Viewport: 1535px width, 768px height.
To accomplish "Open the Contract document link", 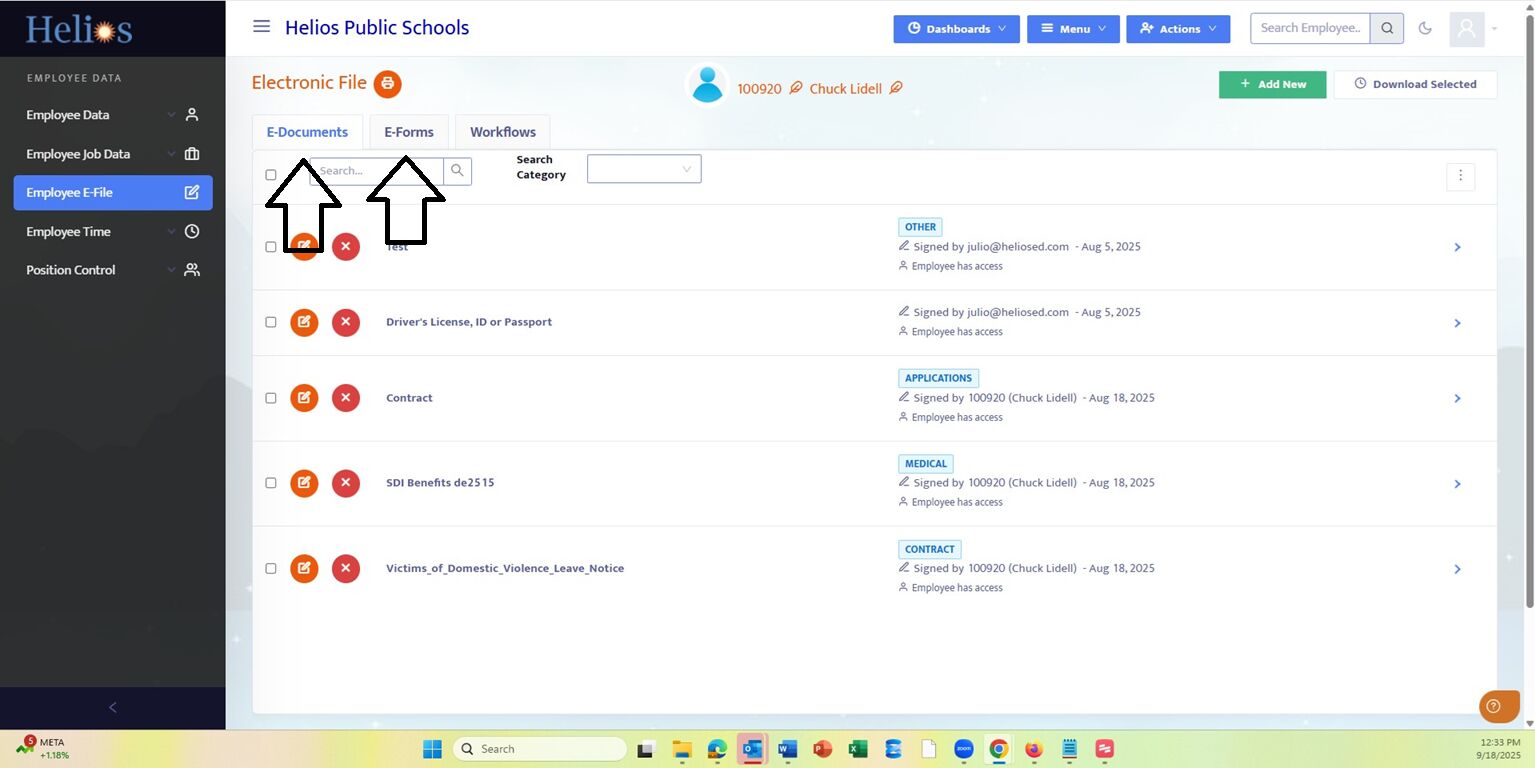I will [409, 398].
